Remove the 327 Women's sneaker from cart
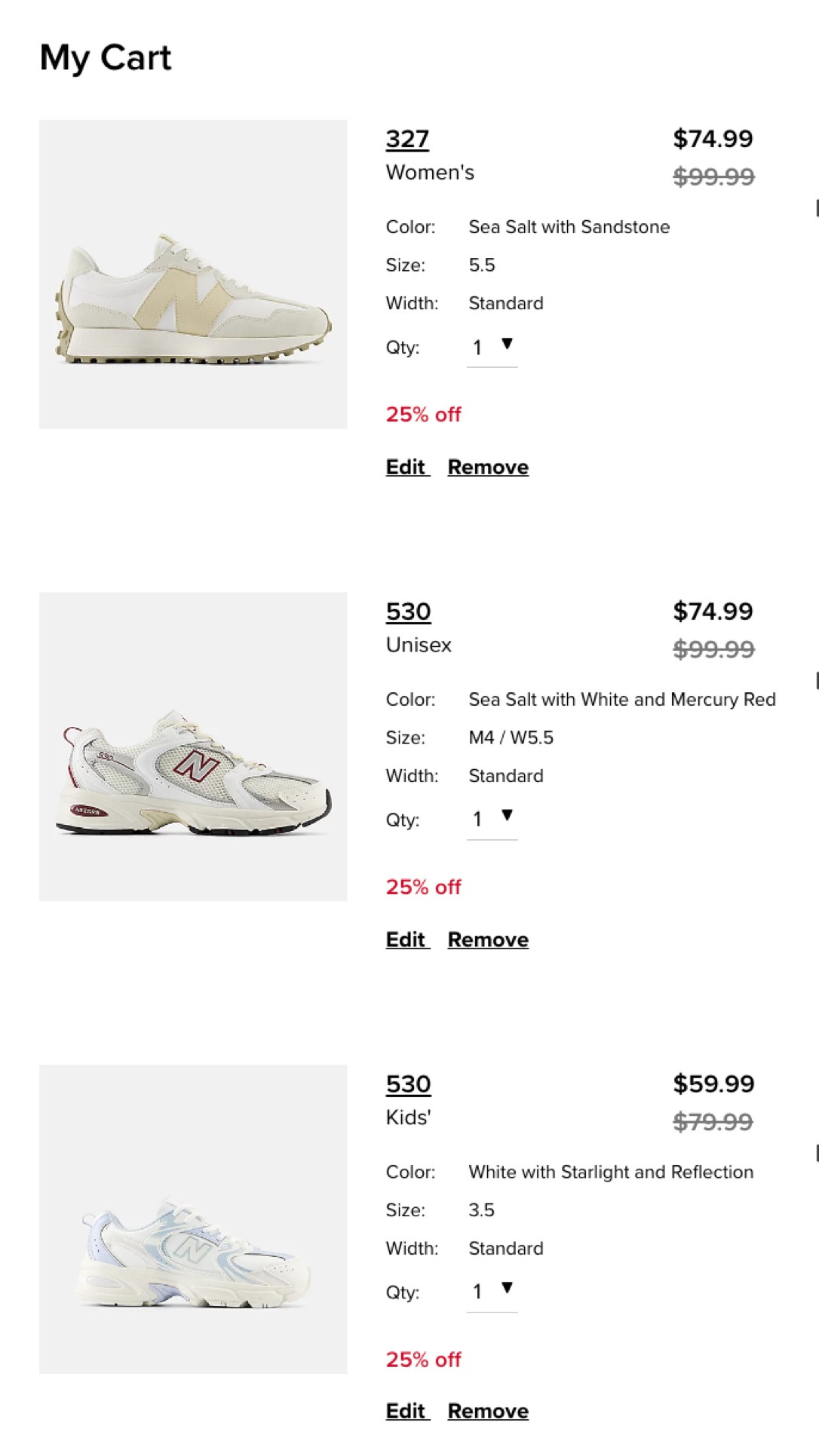This screenshot has height=1456, width=819. click(x=487, y=467)
